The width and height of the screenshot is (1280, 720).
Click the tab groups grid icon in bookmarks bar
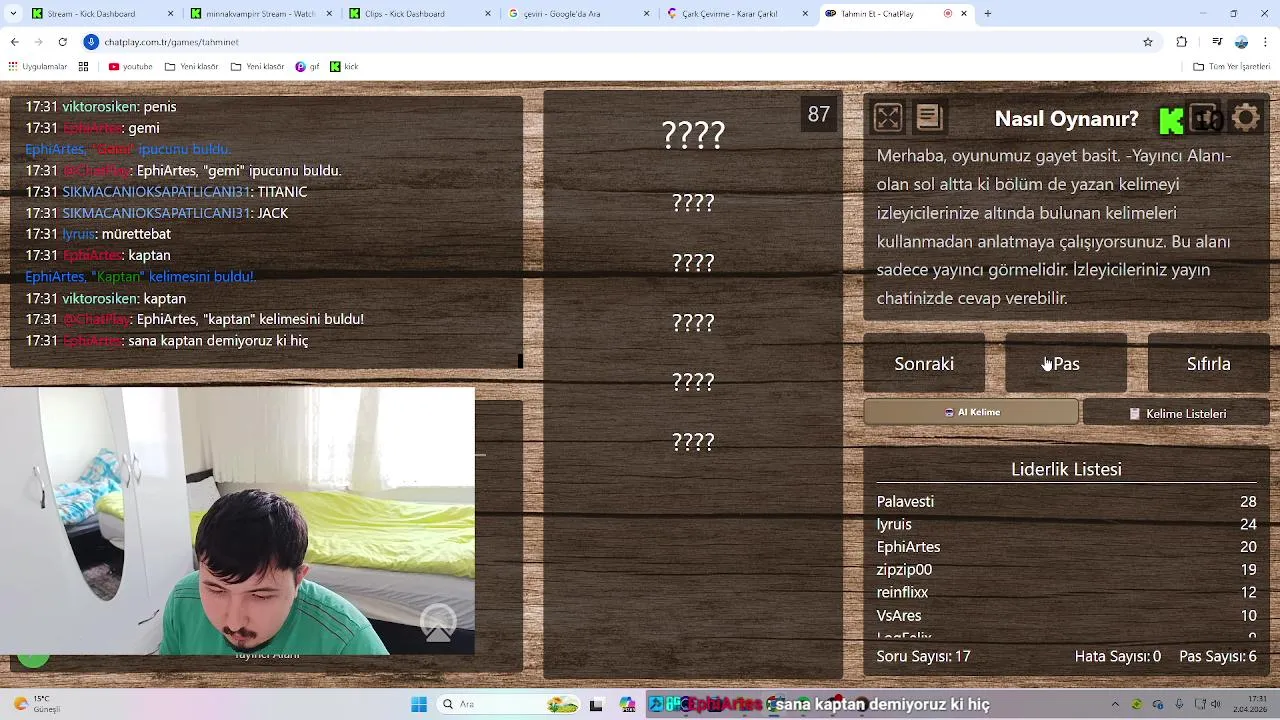coord(84,67)
